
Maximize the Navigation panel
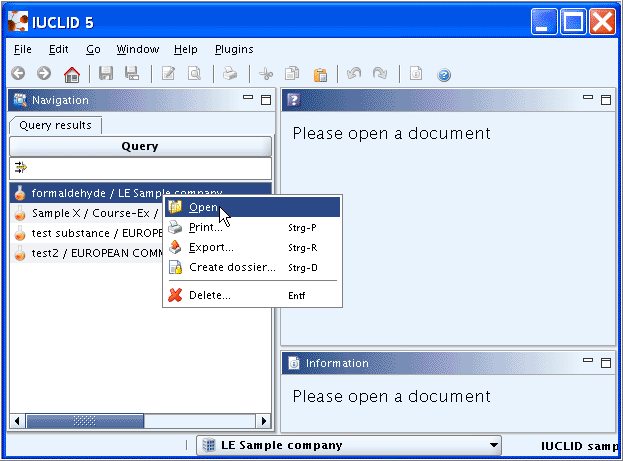(266, 100)
